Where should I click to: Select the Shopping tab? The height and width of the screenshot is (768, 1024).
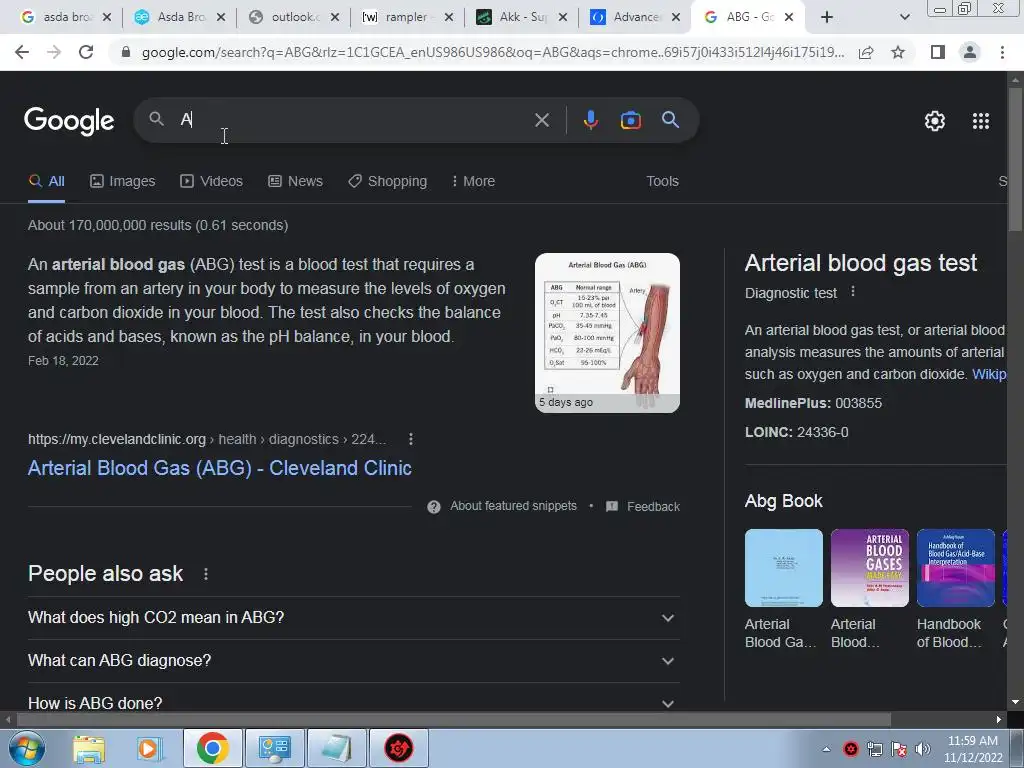pos(387,182)
